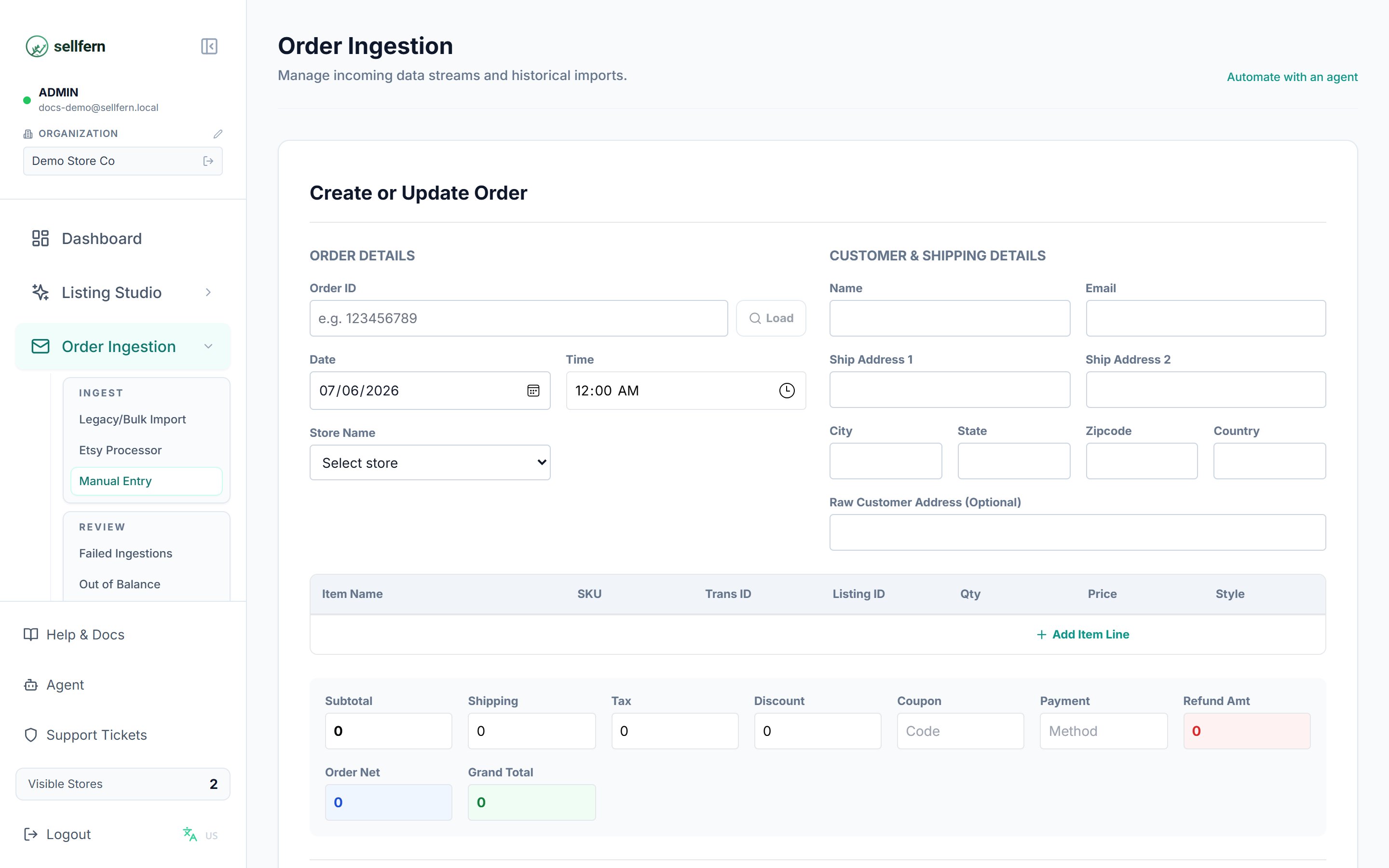Click the 'Trans ID' column header

[x=728, y=594]
